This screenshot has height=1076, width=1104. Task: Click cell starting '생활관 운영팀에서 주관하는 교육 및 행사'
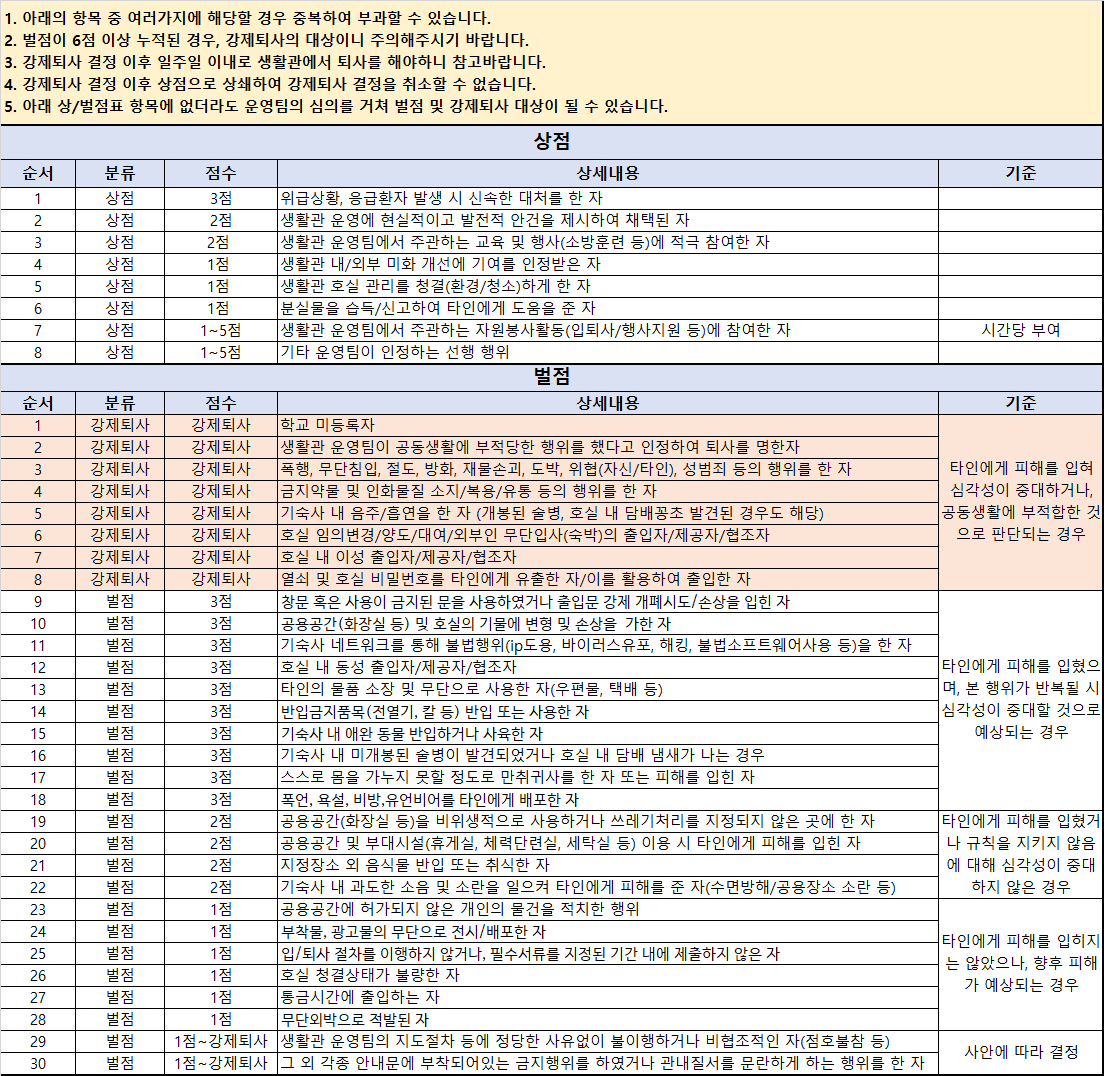click(608, 242)
